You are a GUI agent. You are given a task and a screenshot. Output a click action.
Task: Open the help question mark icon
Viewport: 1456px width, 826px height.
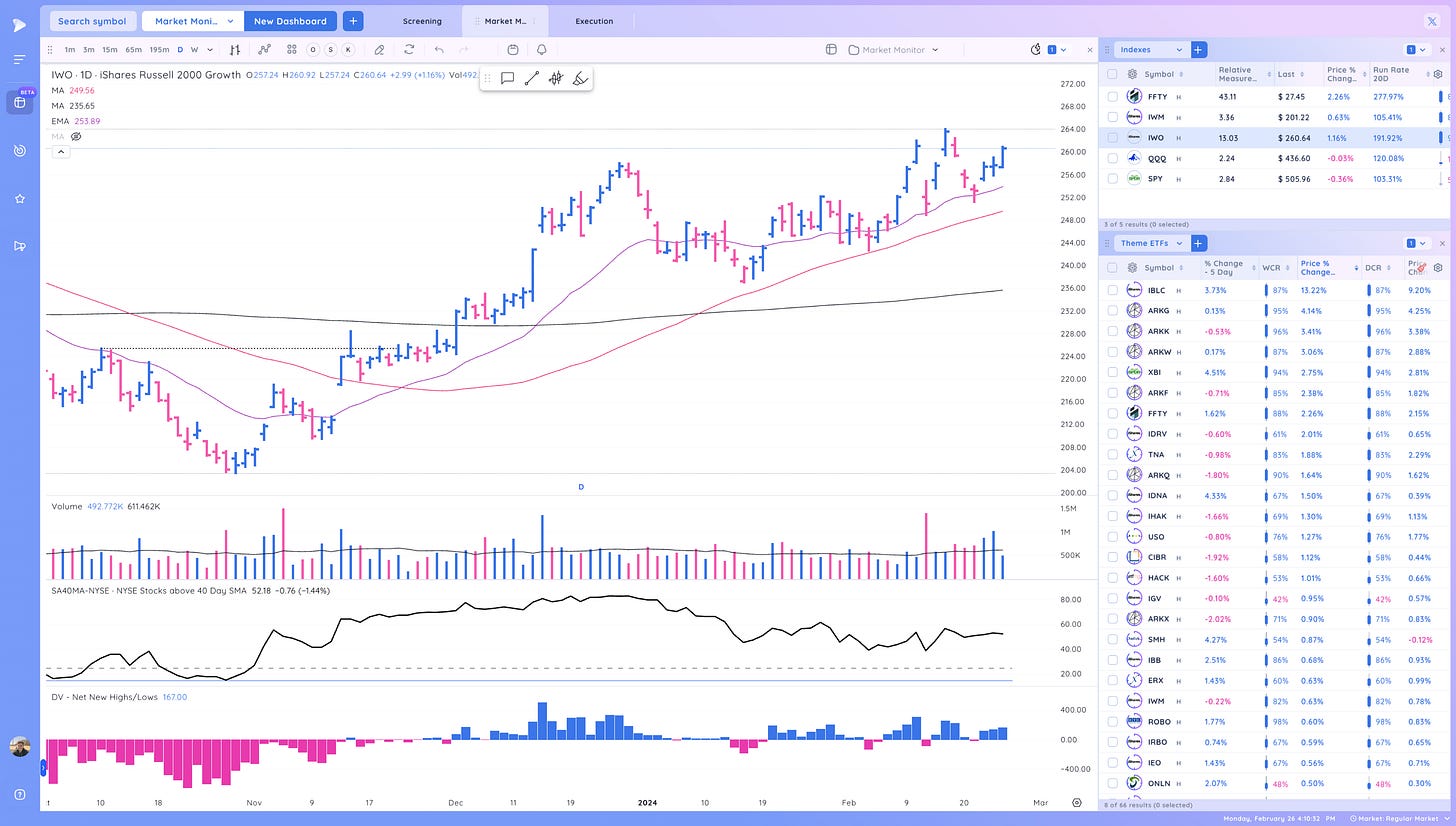tap(20, 794)
